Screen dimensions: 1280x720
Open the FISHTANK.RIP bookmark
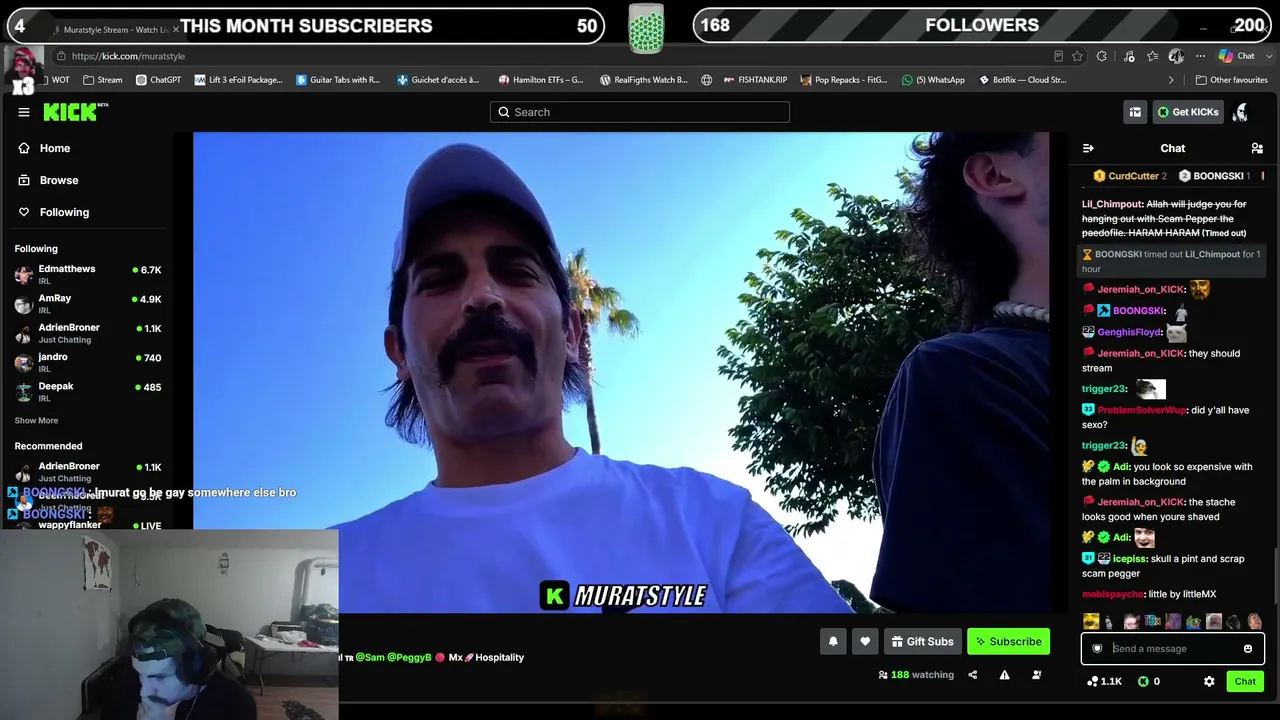click(754, 80)
